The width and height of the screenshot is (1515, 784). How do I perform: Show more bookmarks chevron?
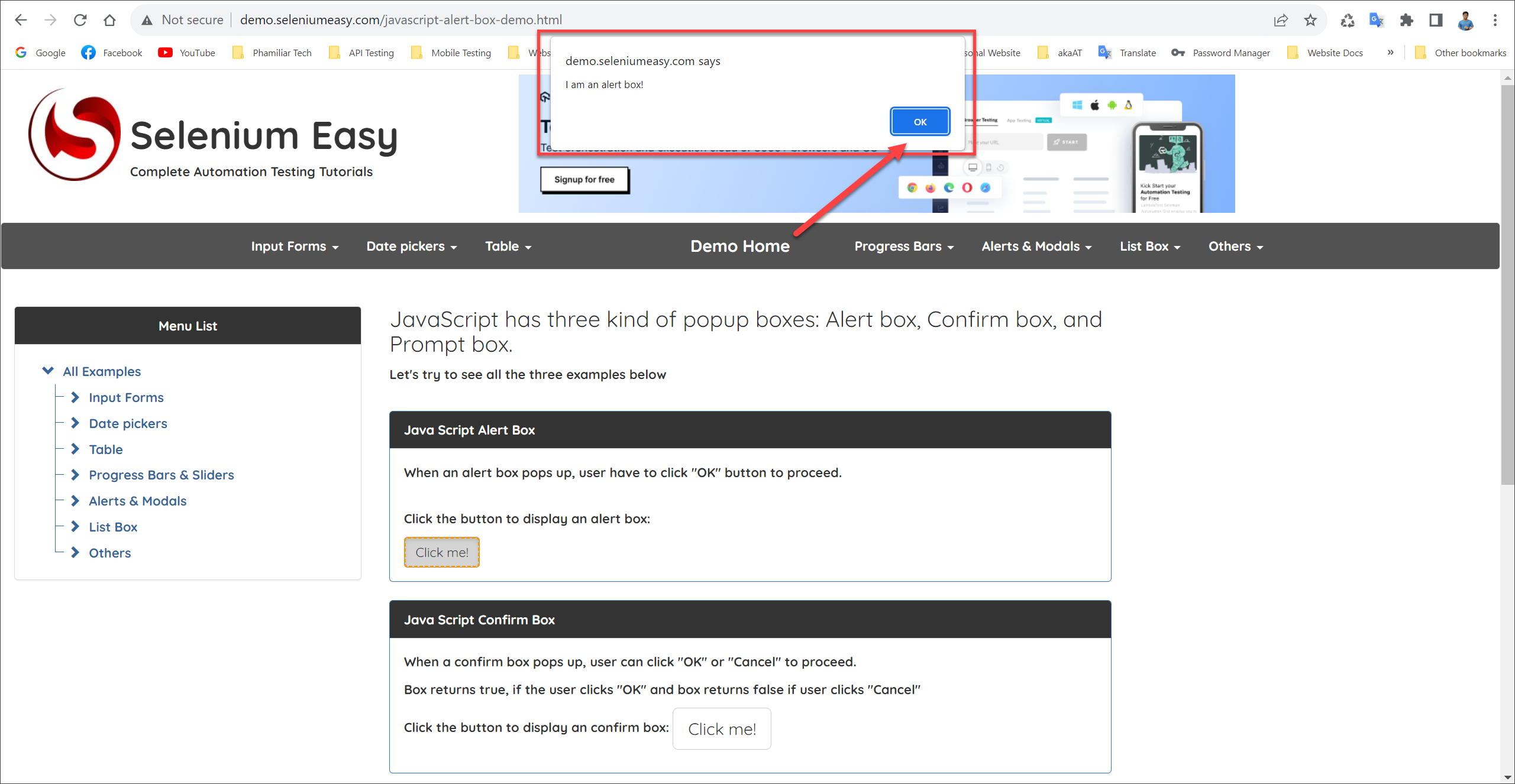(x=1390, y=53)
